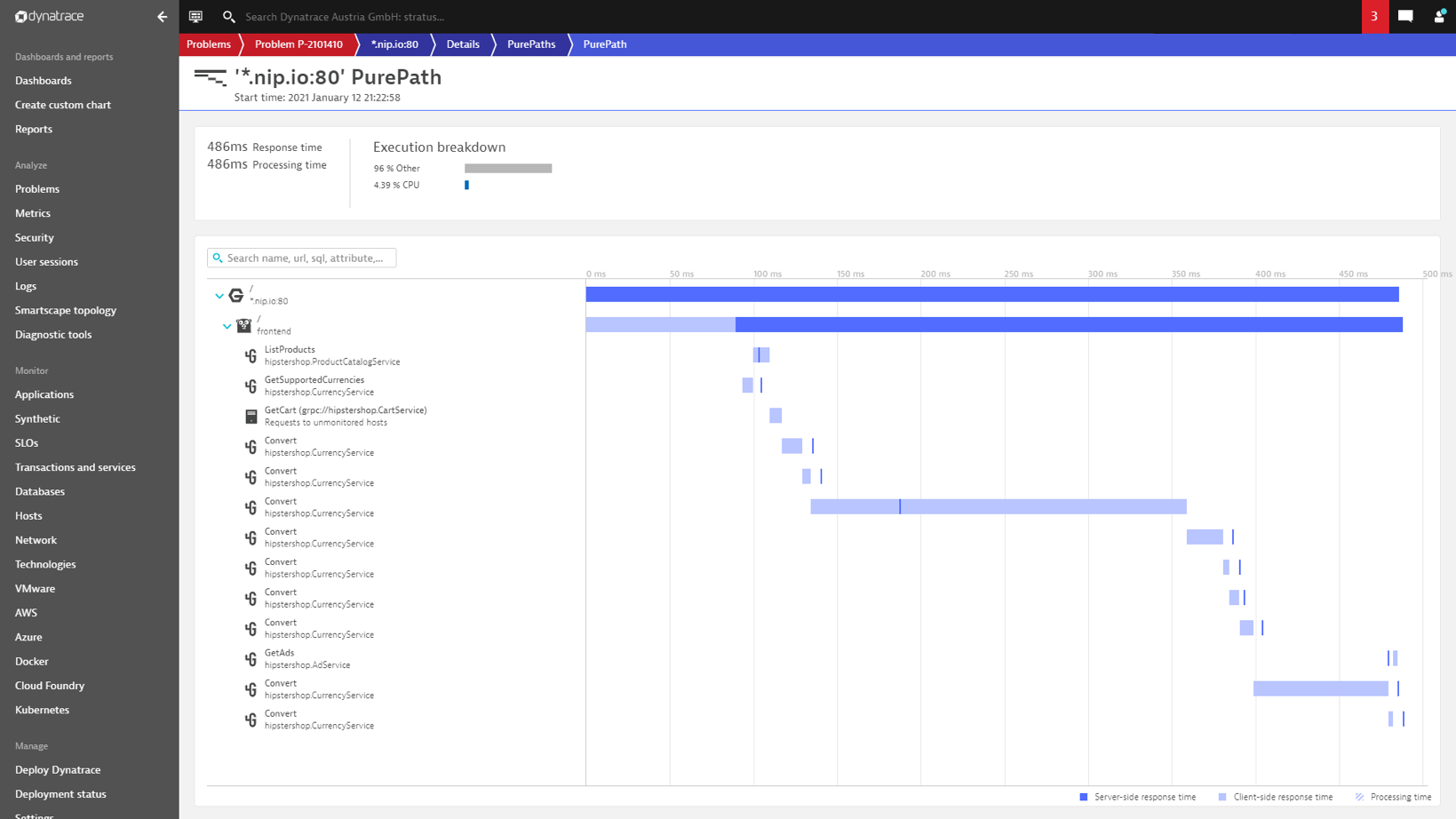1456x819 pixels.
Task: Click the GetSupportedCurrencies gRPC icon
Action: (251, 386)
